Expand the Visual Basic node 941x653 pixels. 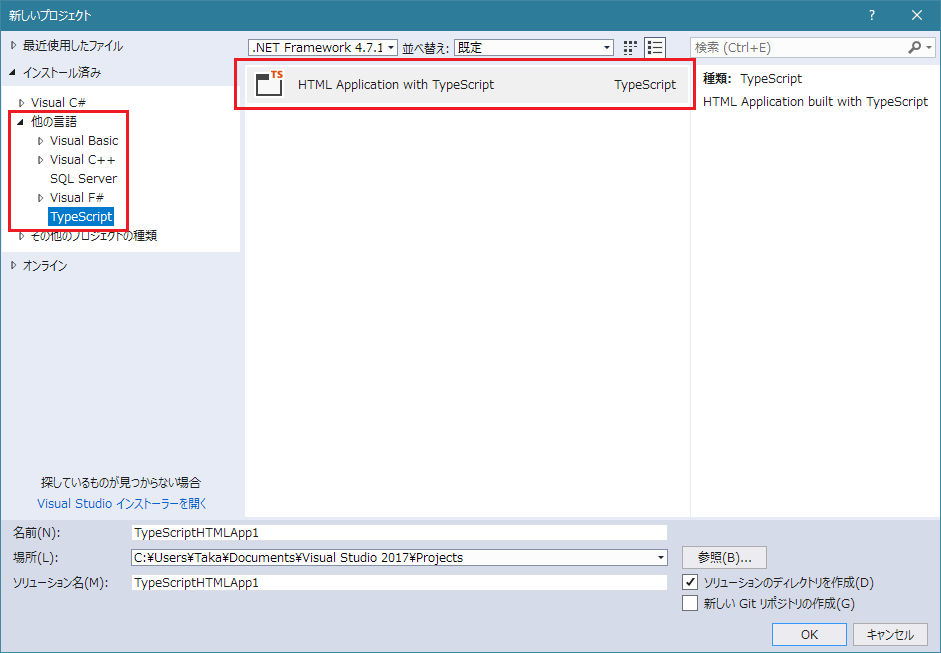tap(41, 141)
